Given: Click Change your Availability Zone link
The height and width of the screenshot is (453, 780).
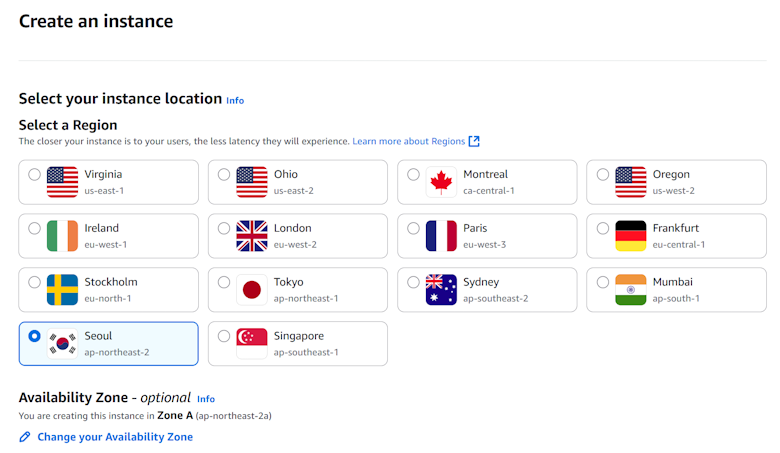Looking at the screenshot, I should point(115,437).
